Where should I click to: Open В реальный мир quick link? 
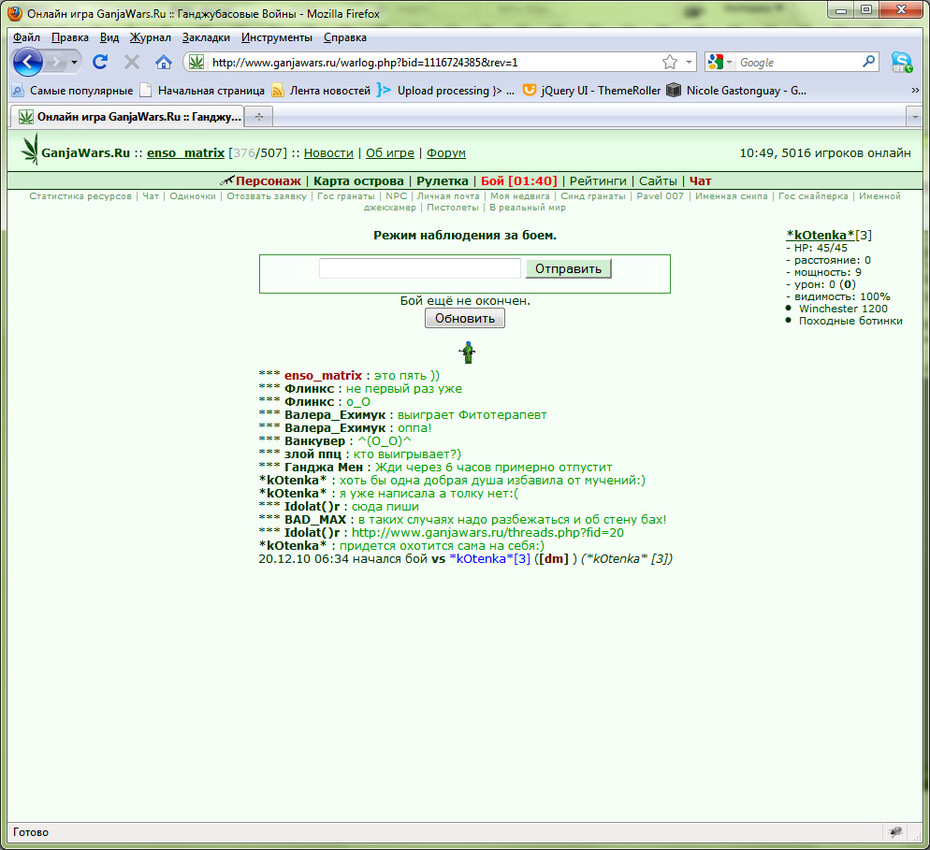click(x=527, y=208)
